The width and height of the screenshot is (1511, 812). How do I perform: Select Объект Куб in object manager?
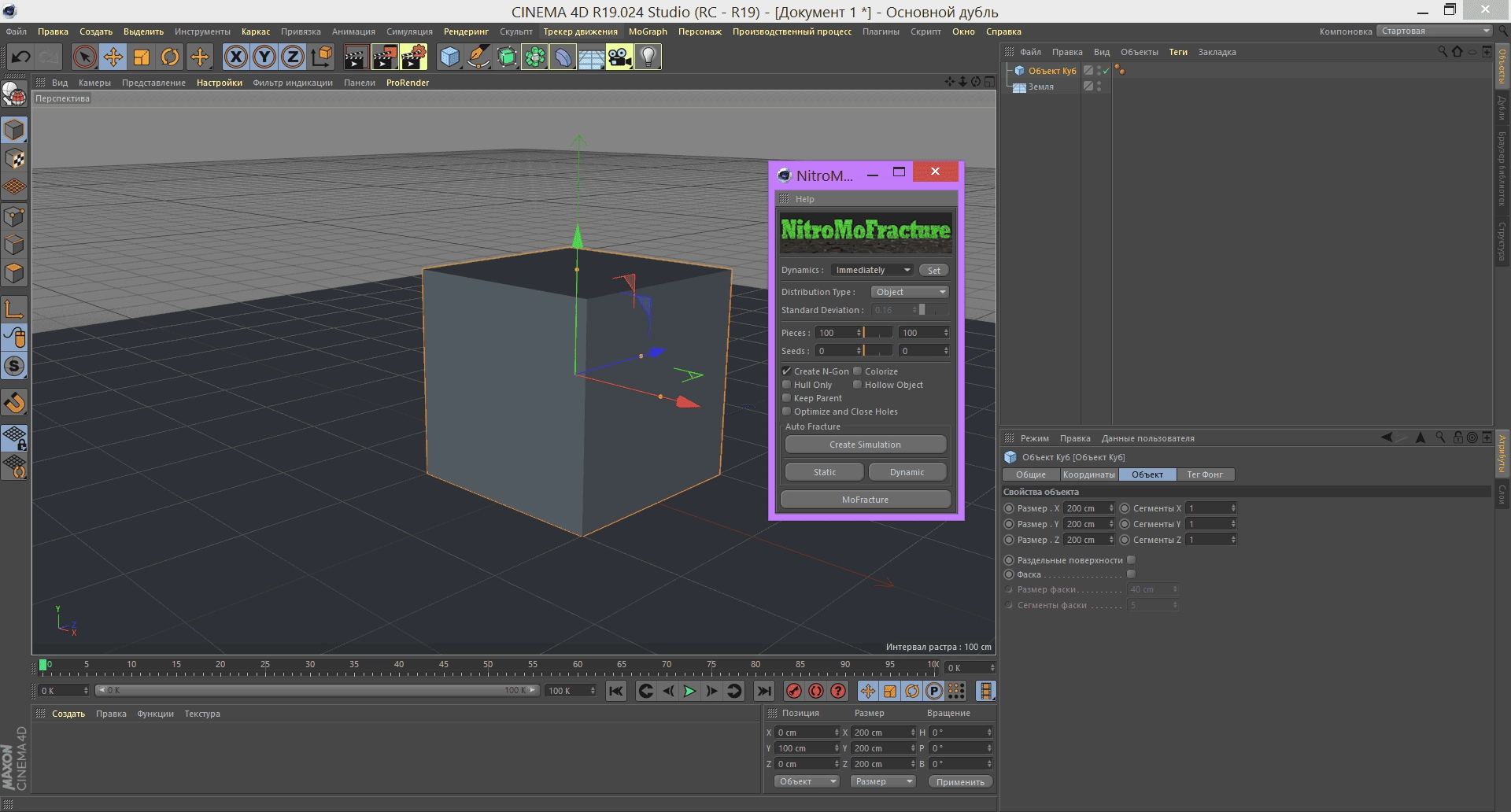click(1051, 71)
